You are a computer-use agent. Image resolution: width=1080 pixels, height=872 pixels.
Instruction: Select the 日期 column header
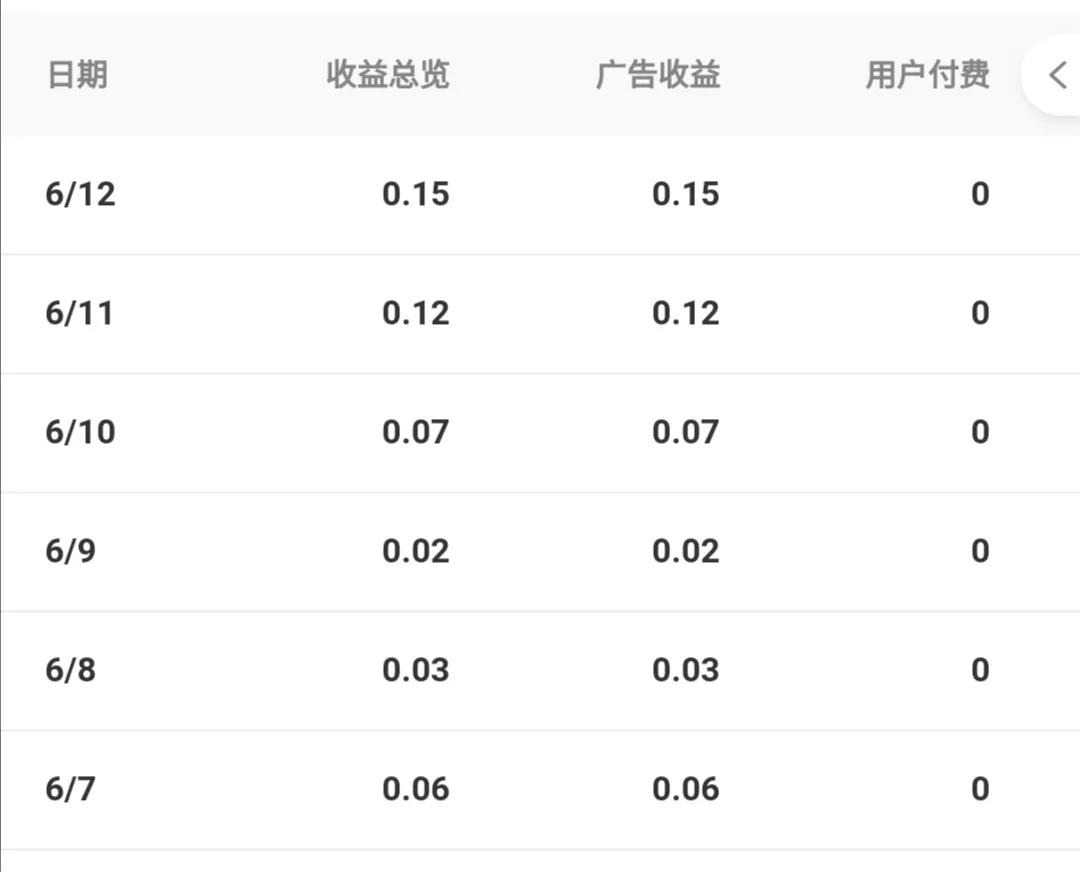click(78, 75)
